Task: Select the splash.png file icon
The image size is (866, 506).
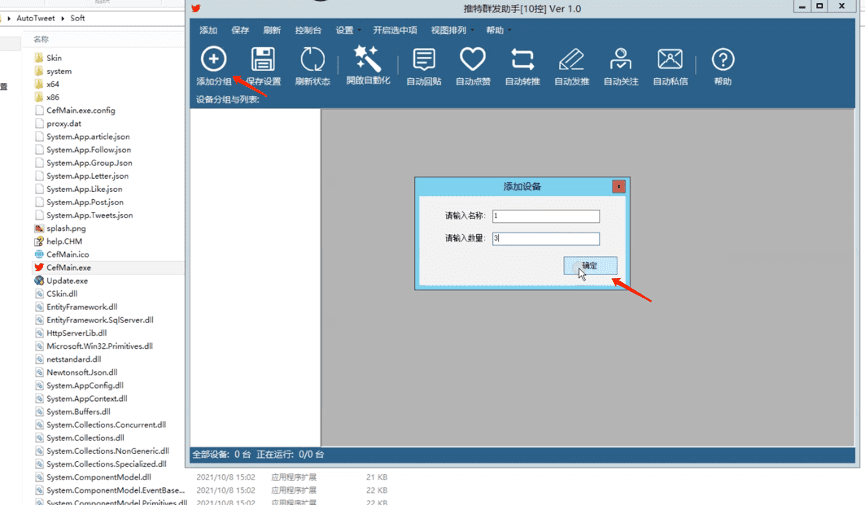Action: point(39,228)
